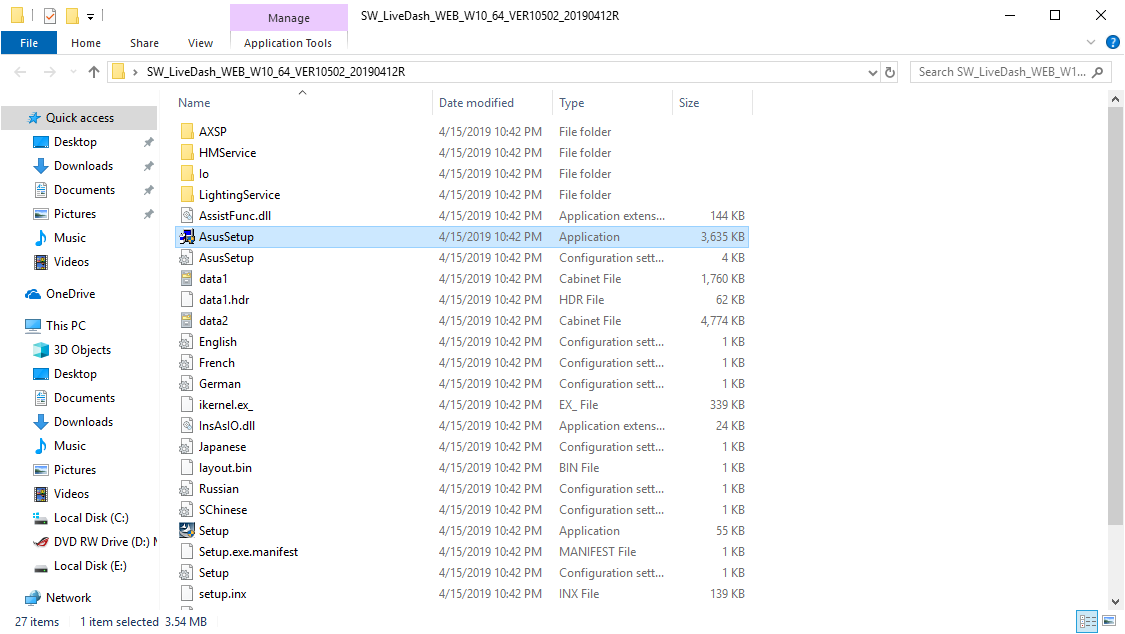
Task: Open pinned Downloads under Quick access
Action: click(83, 166)
